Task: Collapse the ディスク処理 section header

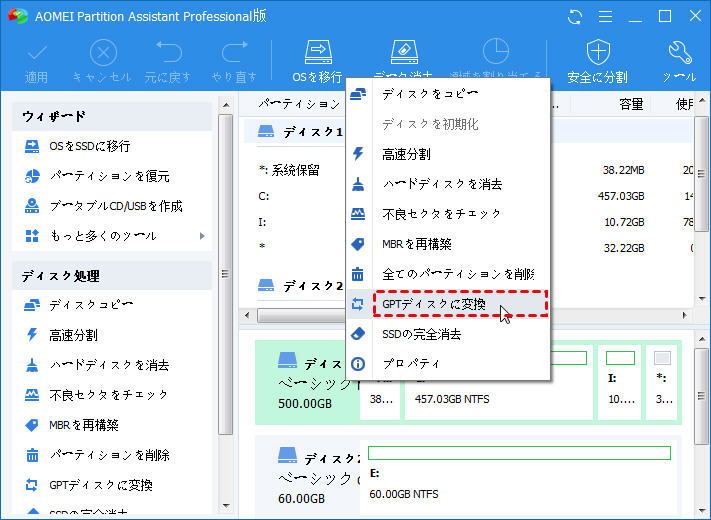Action: coord(112,276)
